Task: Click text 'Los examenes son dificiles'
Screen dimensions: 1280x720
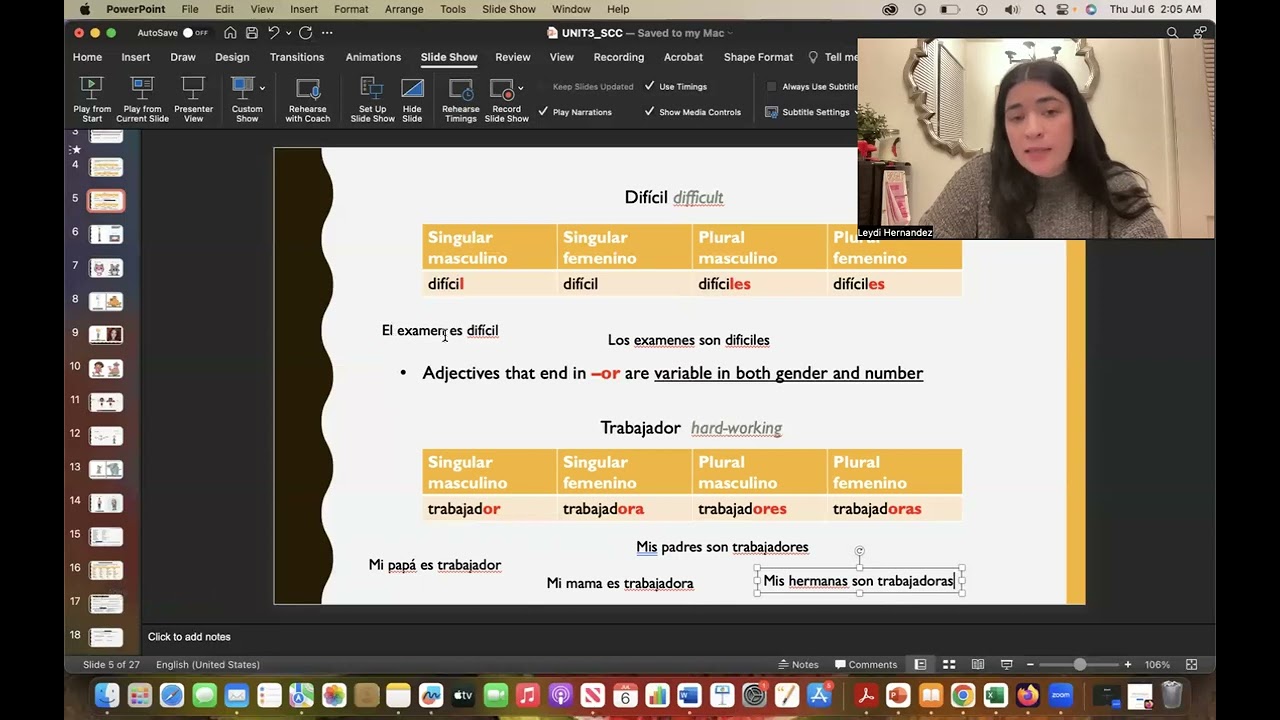Action: click(688, 340)
